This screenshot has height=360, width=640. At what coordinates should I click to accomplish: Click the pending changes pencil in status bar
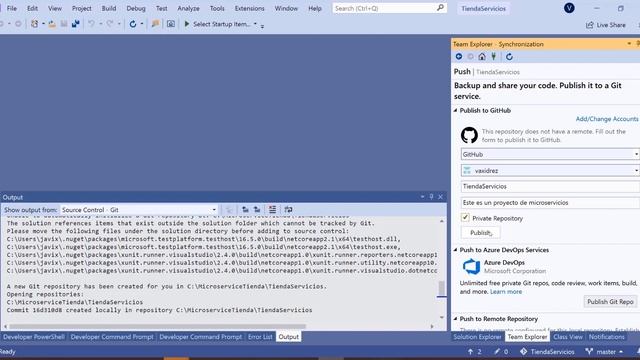497,351
